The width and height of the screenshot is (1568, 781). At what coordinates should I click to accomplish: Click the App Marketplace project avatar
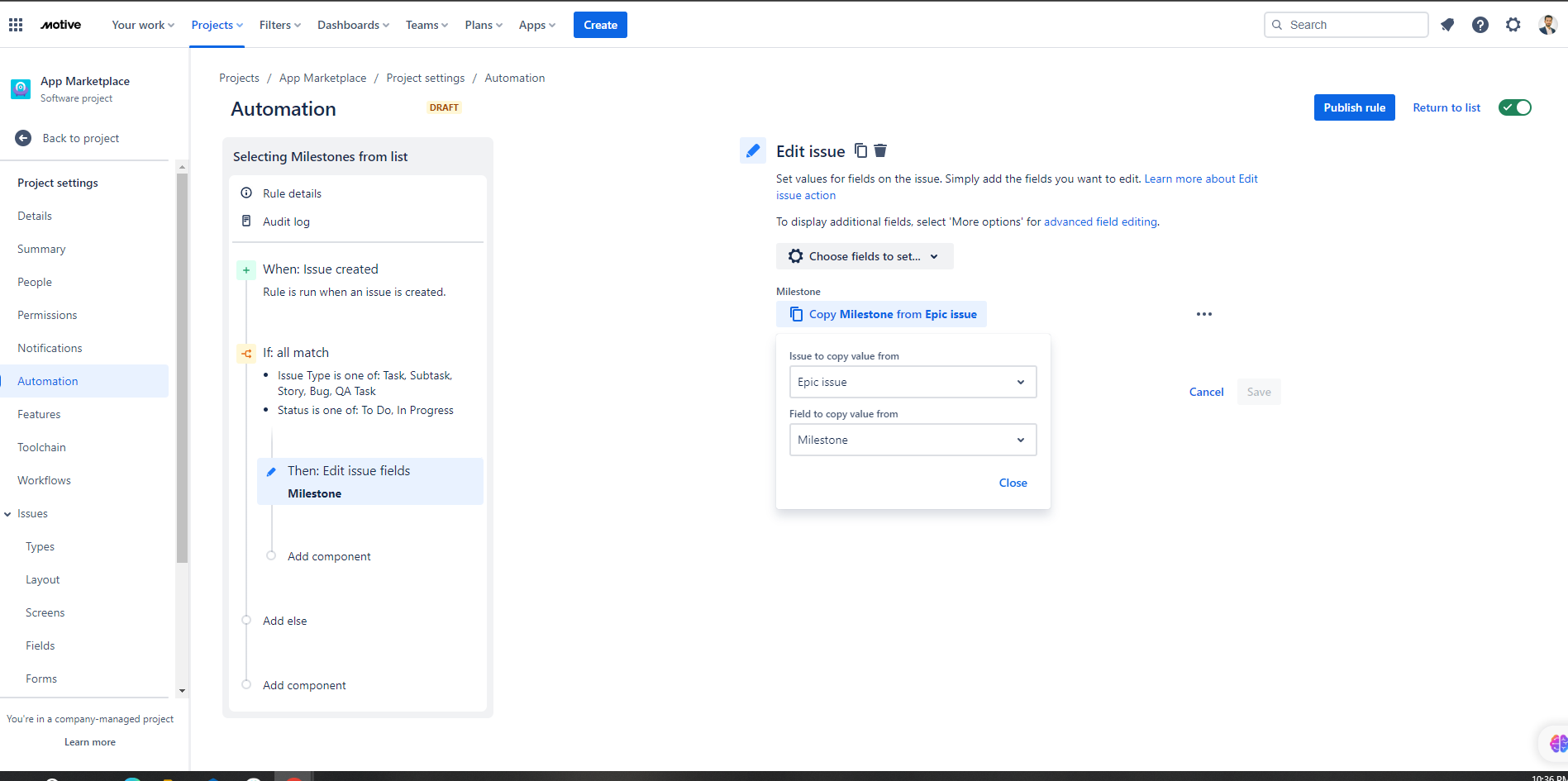tap(21, 88)
